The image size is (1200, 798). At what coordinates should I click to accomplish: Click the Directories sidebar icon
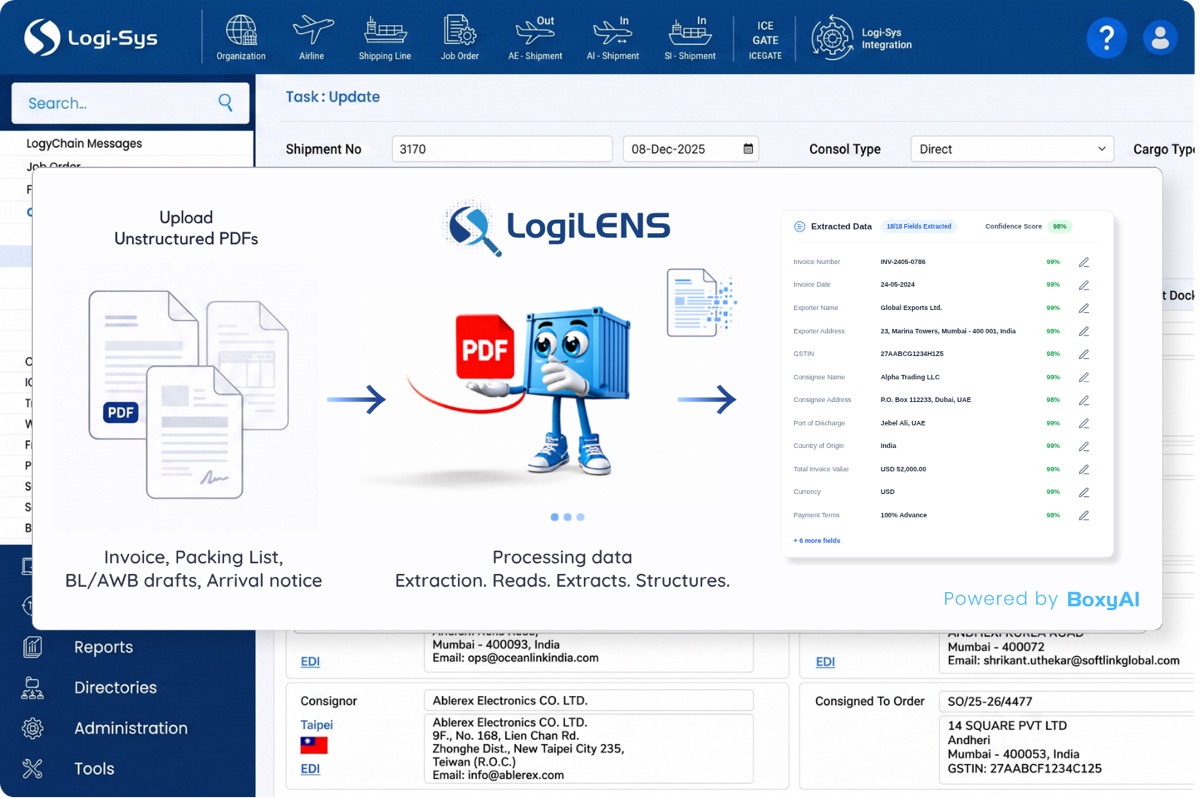33,688
